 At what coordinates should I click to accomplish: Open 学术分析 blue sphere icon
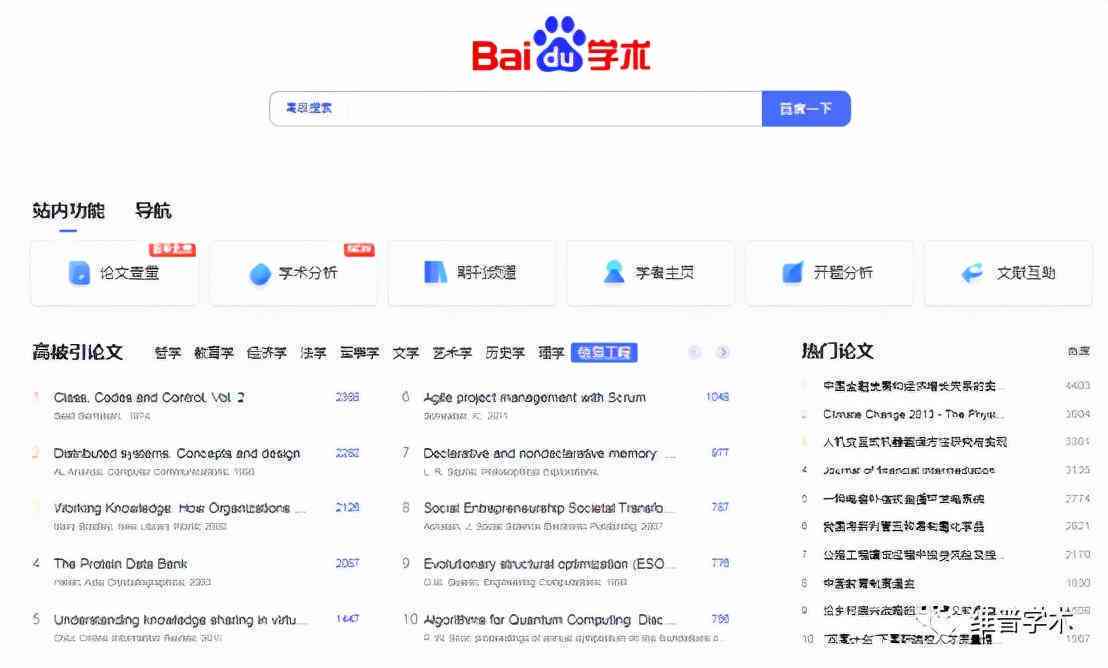[260, 274]
